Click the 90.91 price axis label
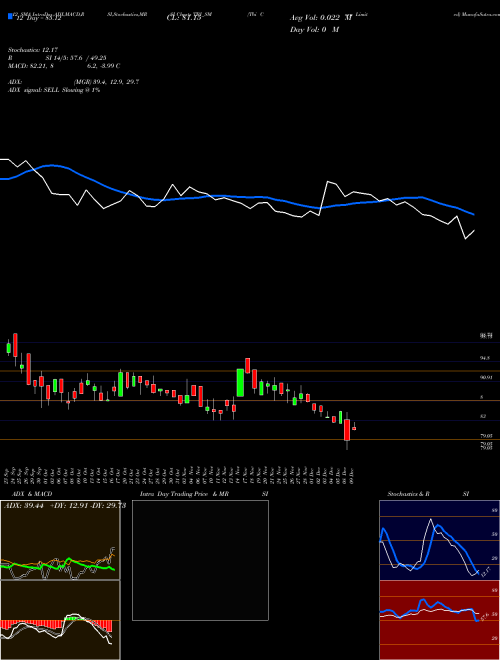The width and height of the screenshot is (500, 660). point(486,378)
